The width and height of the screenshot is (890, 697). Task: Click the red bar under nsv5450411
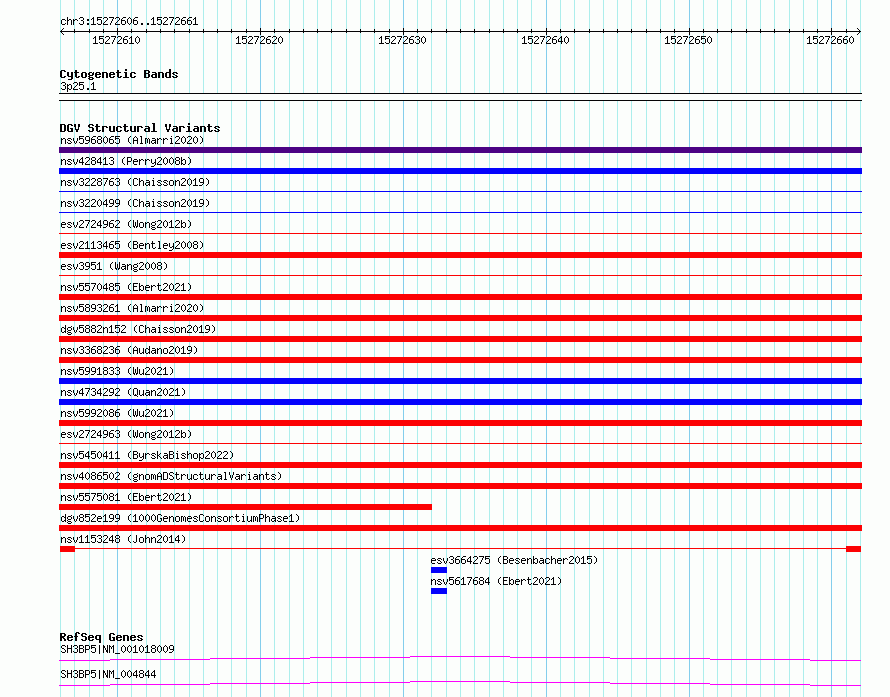point(460,465)
